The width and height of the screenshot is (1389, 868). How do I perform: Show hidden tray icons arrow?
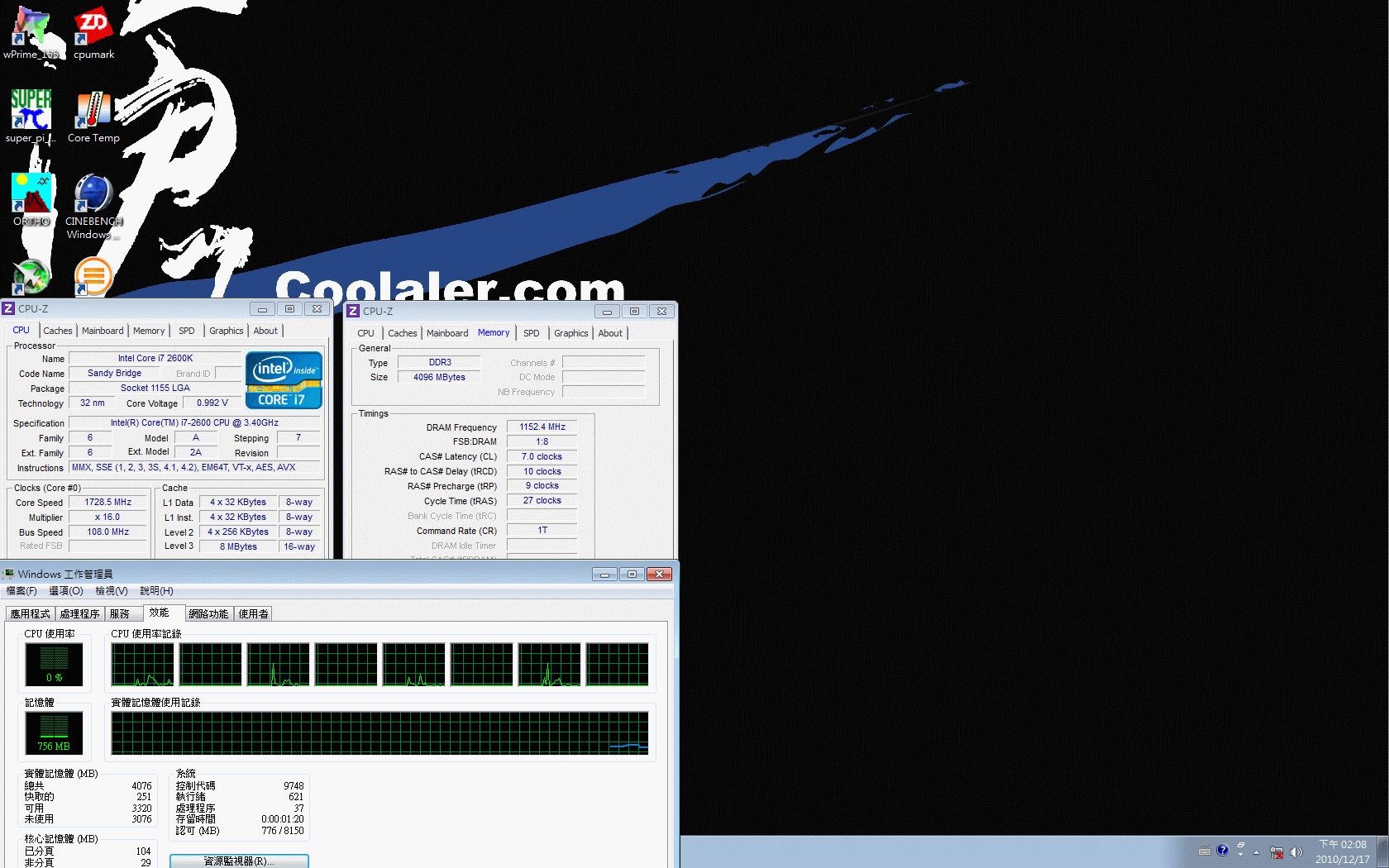pyautogui.click(x=1256, y=852)
